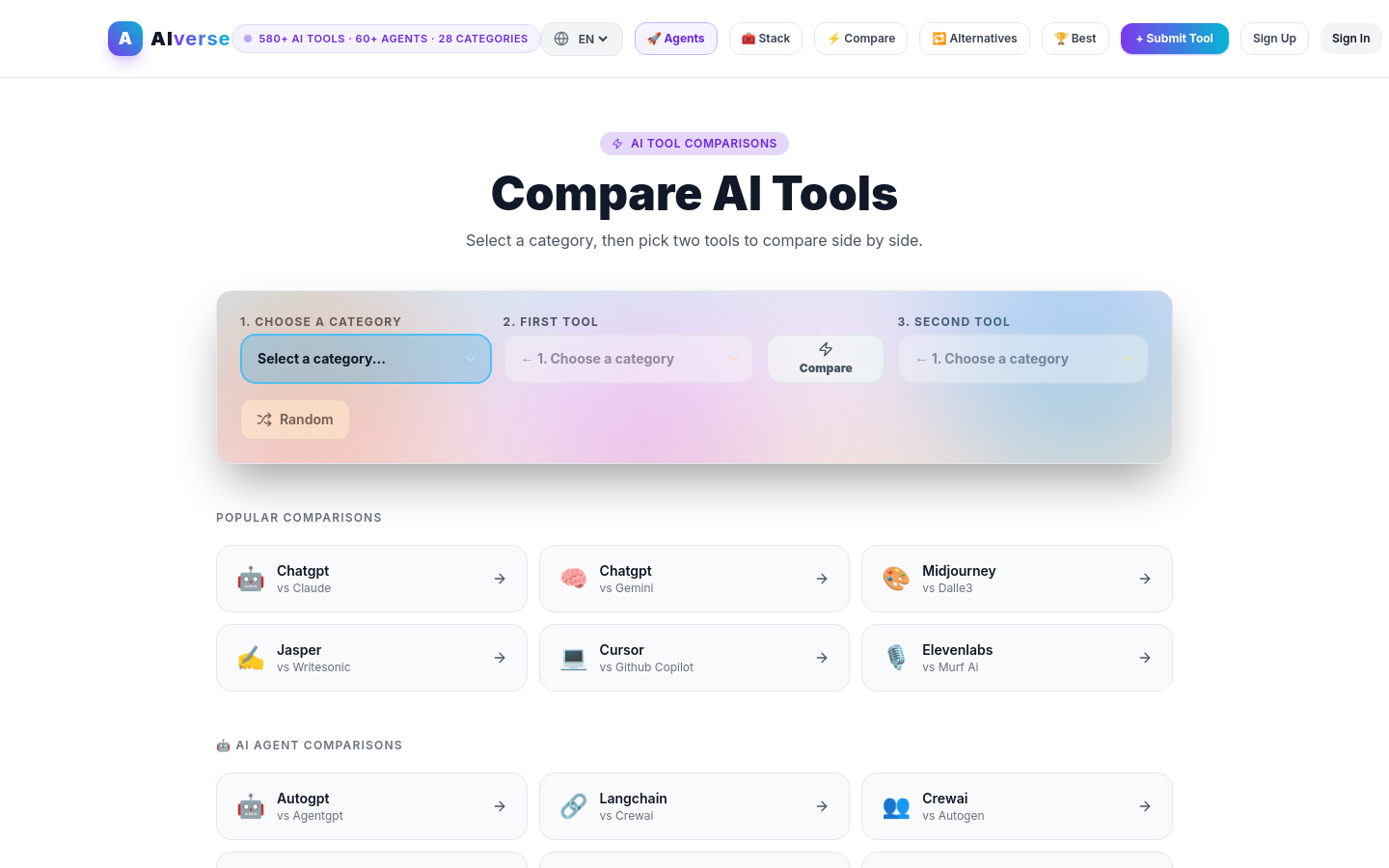Click the arrow on Elevenlabs vs Murf Ai card
Screen dimensions: 1389x868
point(1145,658)
